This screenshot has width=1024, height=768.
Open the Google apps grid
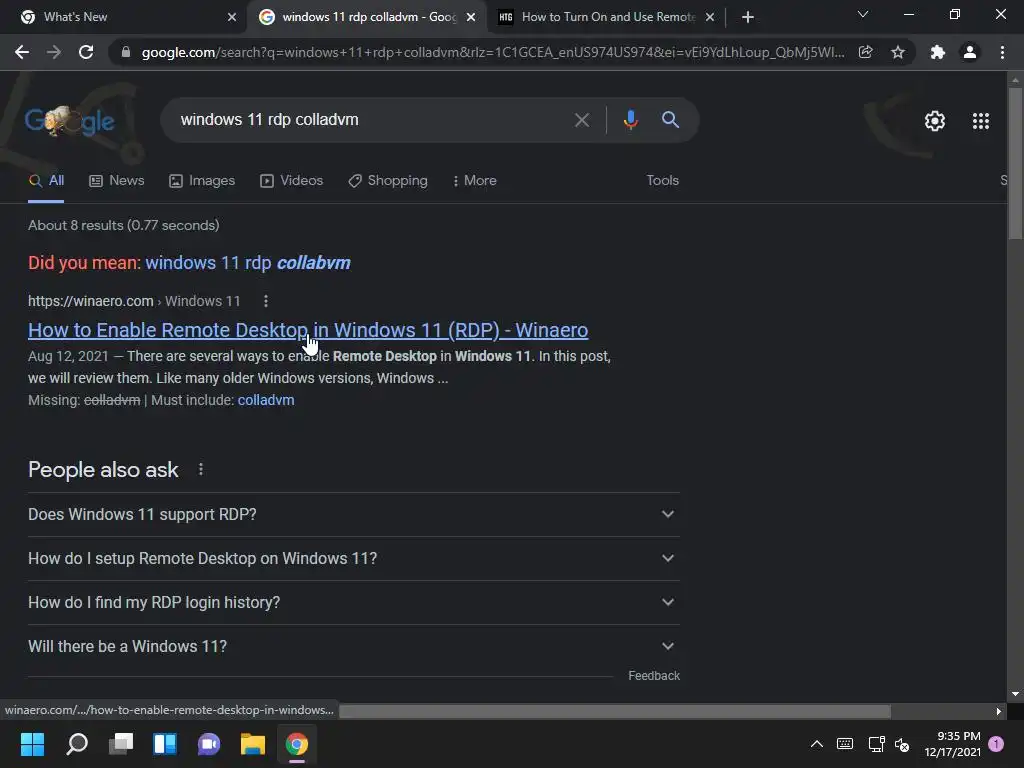[980, 121]
